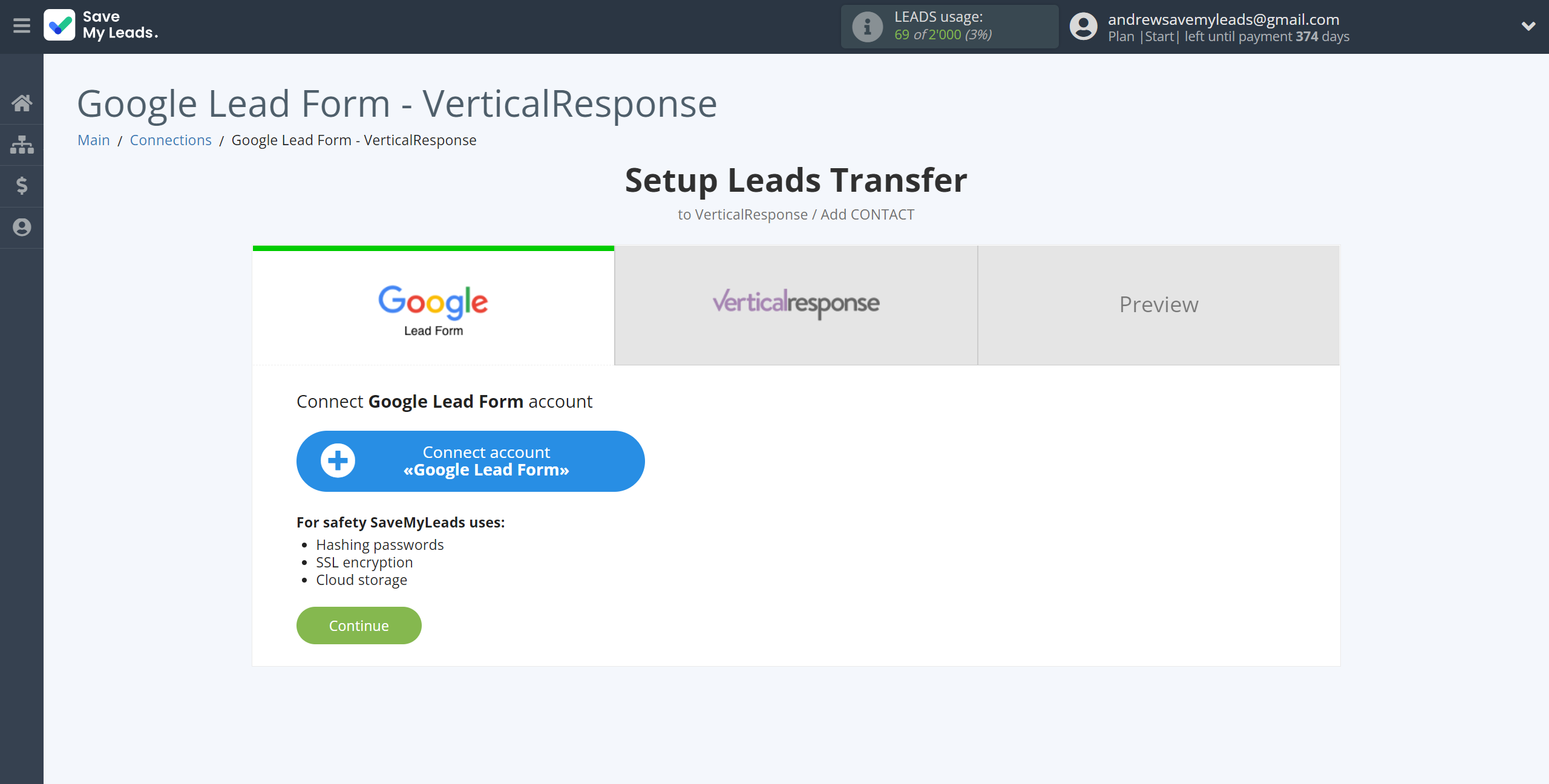This screenshot has height=784, width=1549.
Task: Click the Continue button
Action: pos(360,625)
